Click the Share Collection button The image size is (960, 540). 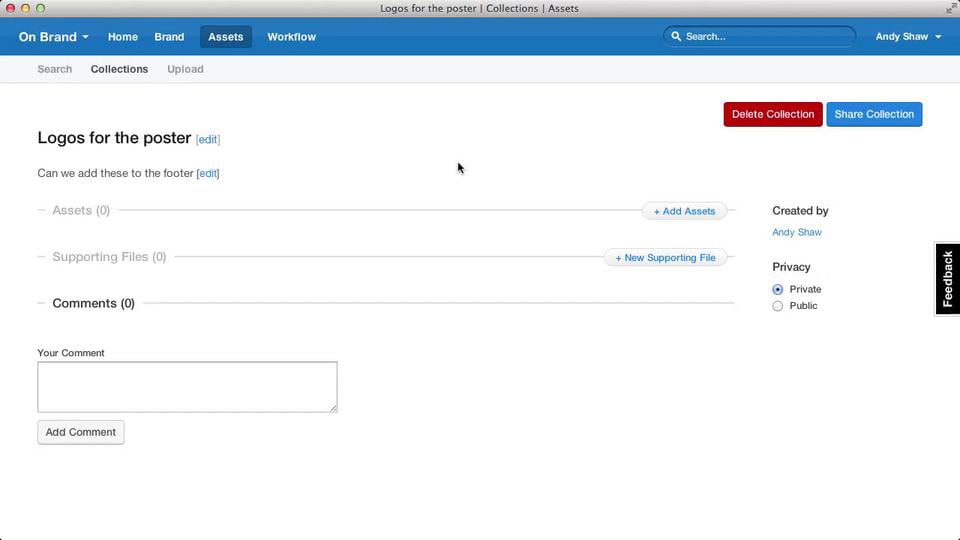874,114
